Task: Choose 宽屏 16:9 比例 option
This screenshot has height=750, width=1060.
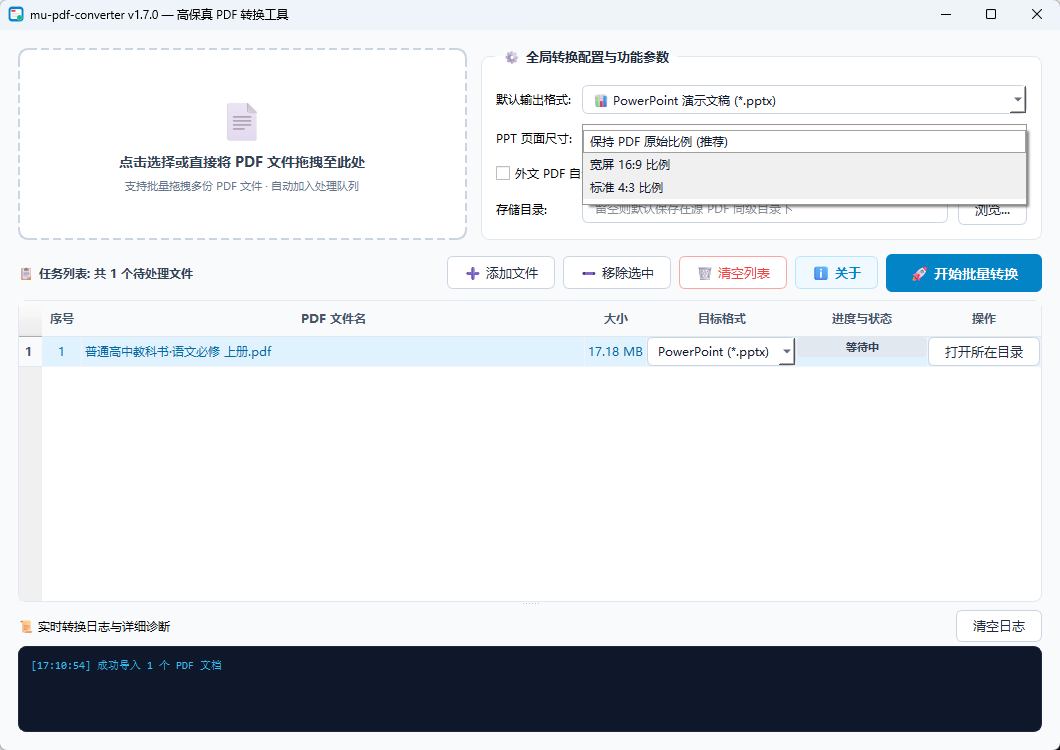Action: pyautogui.click(x=804, y=164)
